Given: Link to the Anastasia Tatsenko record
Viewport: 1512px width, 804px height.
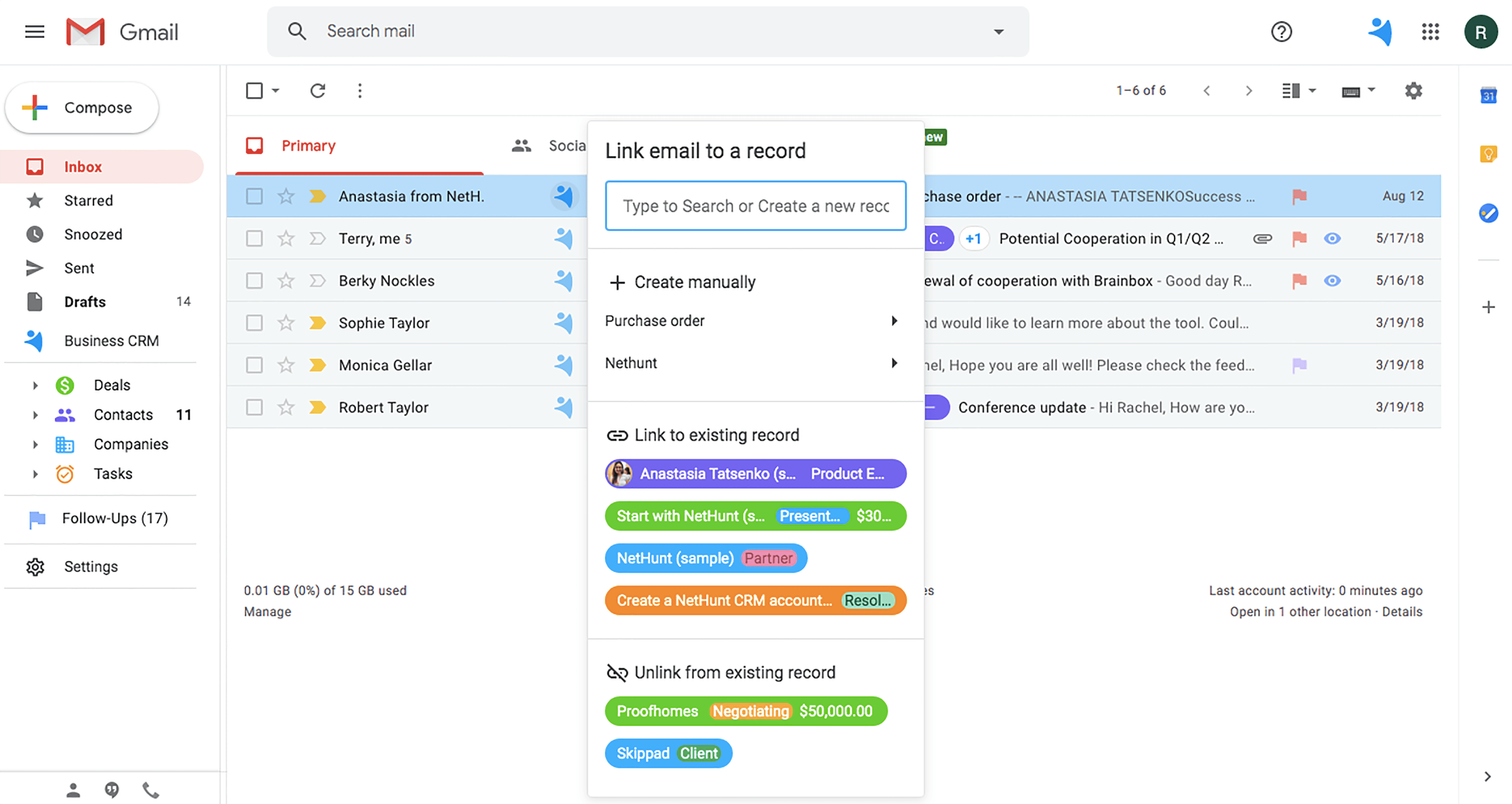Looking at the screenshot, I should [756, 474].
